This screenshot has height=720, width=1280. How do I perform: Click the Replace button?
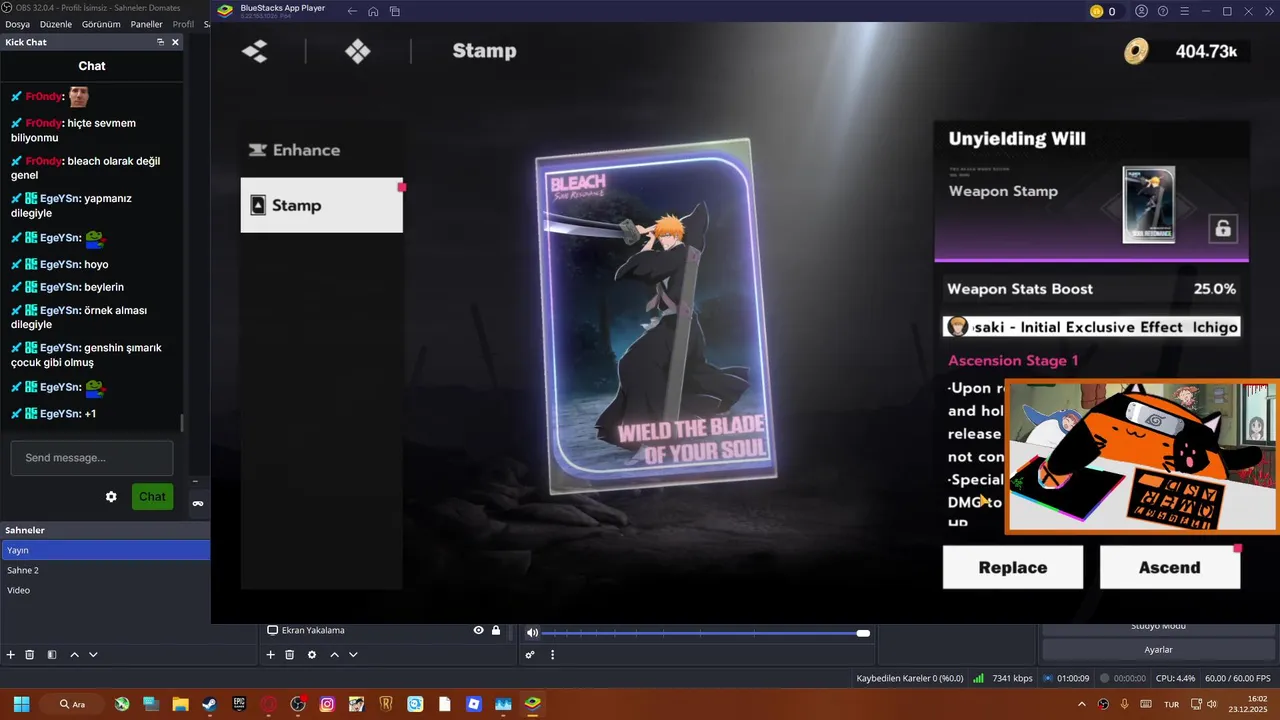coord(1013,567)
